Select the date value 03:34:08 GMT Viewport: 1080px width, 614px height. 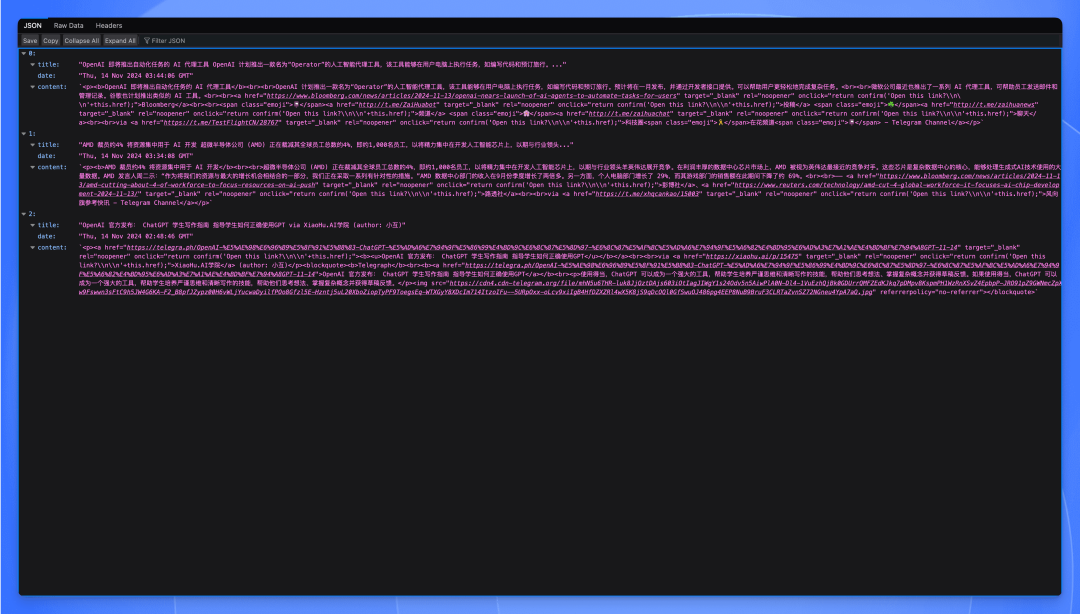click(136, 156)
